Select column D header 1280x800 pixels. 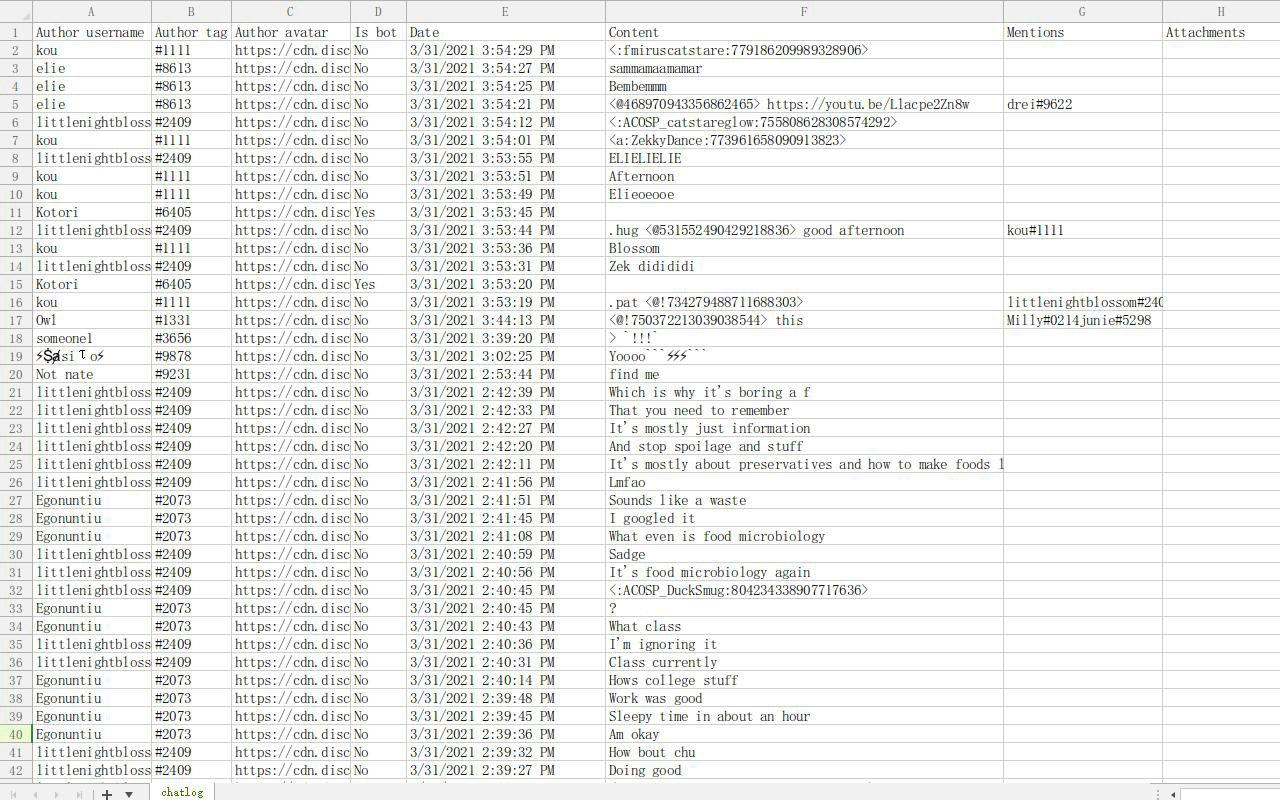coord(378,11)
